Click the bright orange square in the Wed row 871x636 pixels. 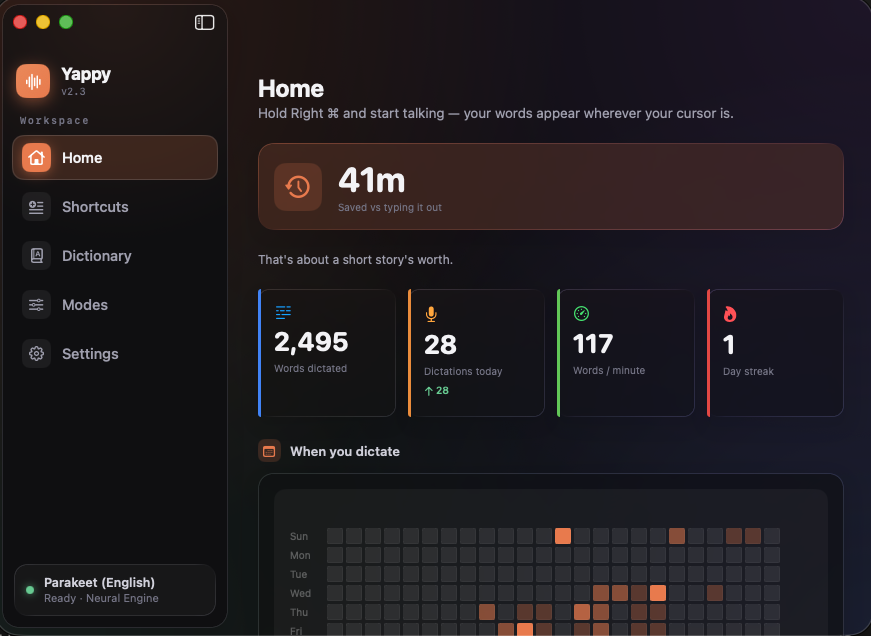click(658, 593)
